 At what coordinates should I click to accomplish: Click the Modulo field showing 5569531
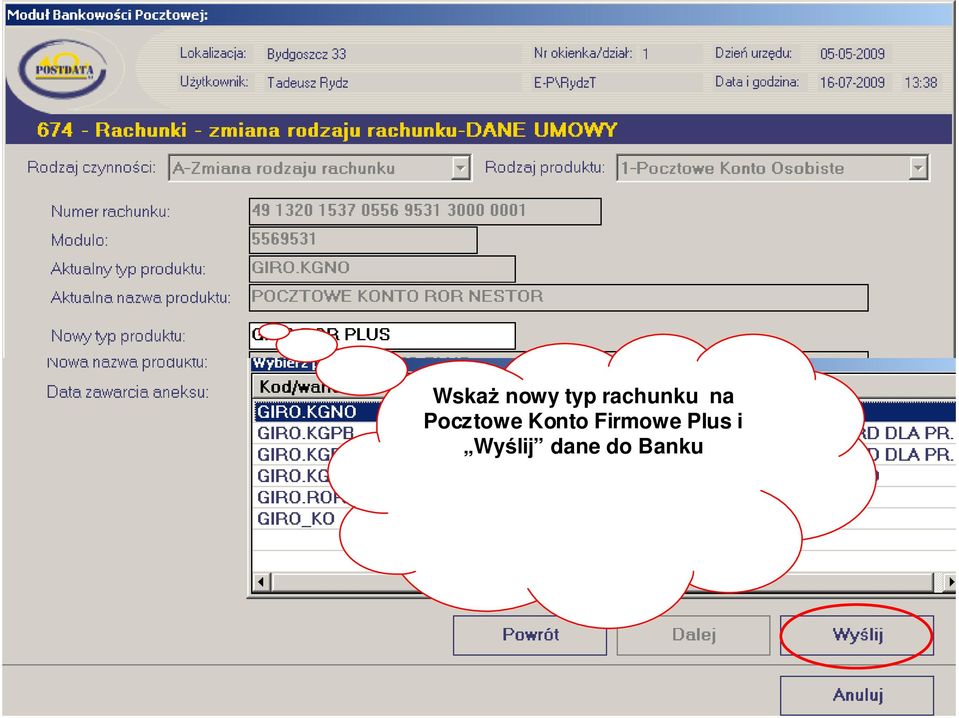pos(363,240)
